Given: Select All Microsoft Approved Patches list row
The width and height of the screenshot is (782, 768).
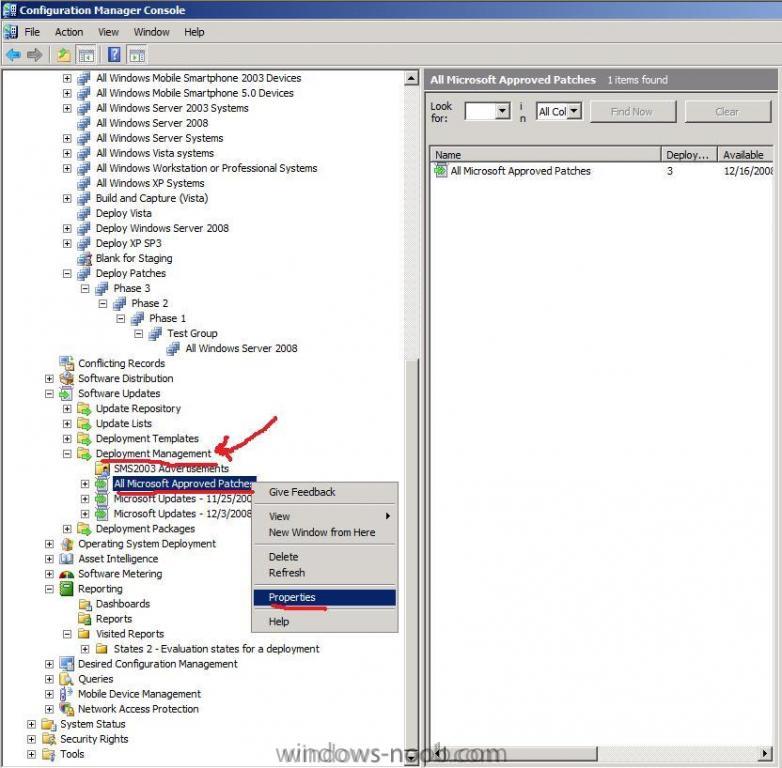Looking at the screenshot, I should click(602, 171).
